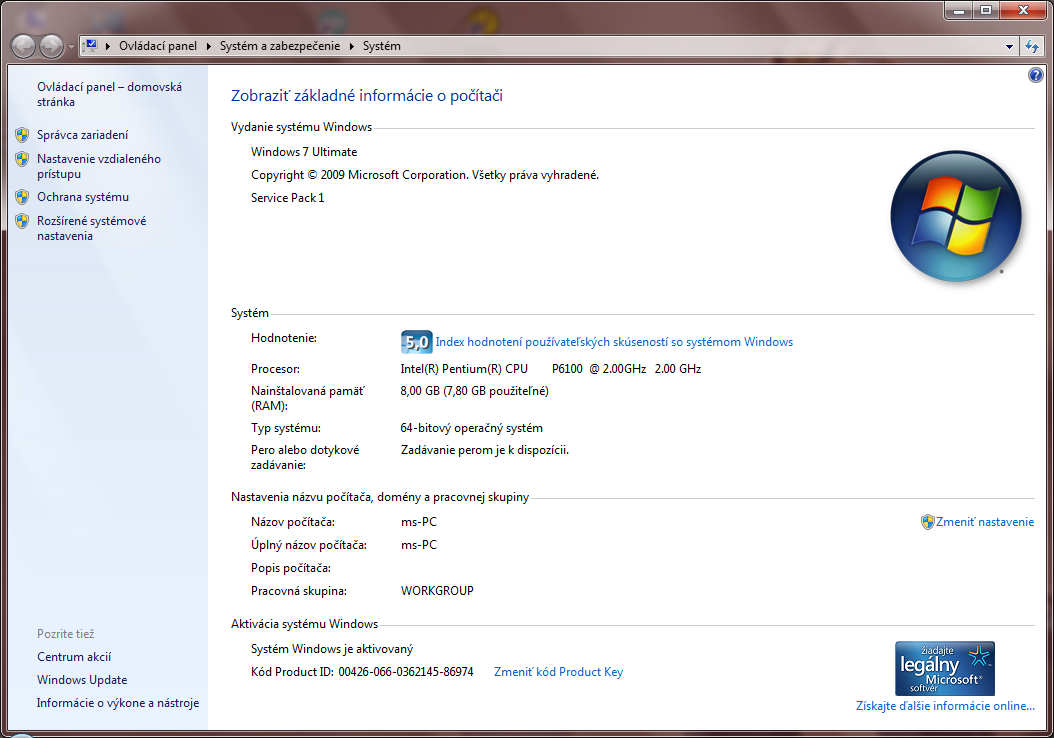This screenshot has width=1054, height=738.
Task: Select the text Windows 7 Ultimate
Action: [304, 152]
